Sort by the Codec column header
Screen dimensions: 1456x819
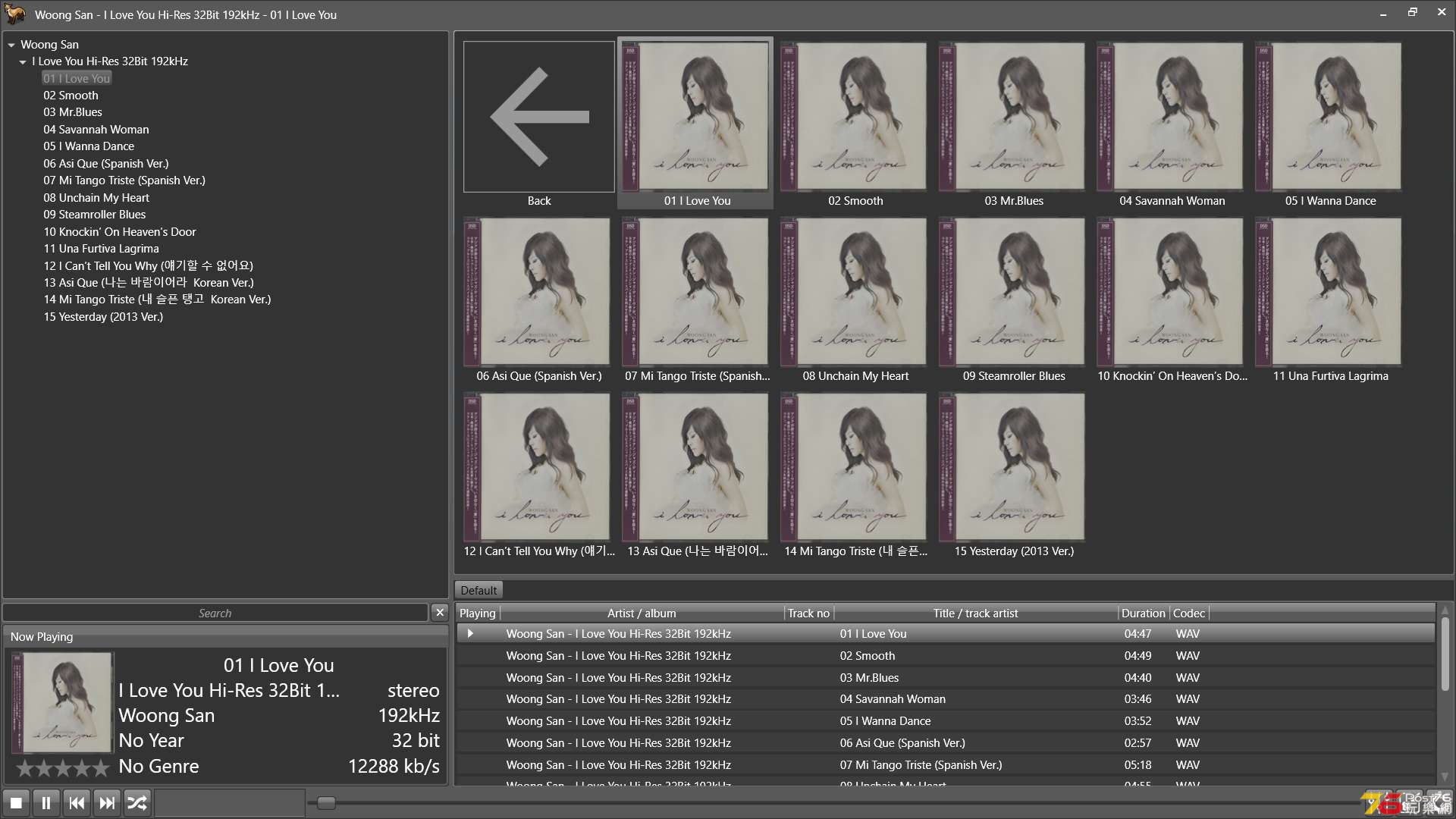pos(1188,613)
